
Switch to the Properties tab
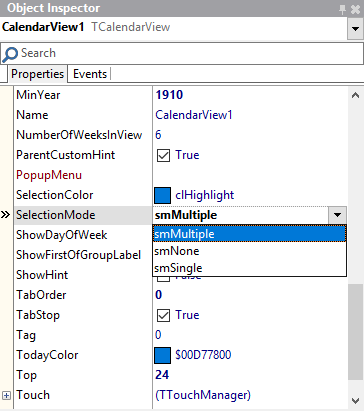tap(37, 74)
